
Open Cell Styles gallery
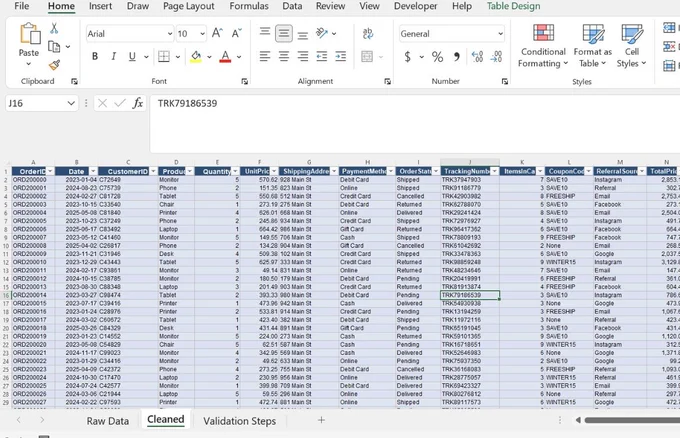(632, 46)
